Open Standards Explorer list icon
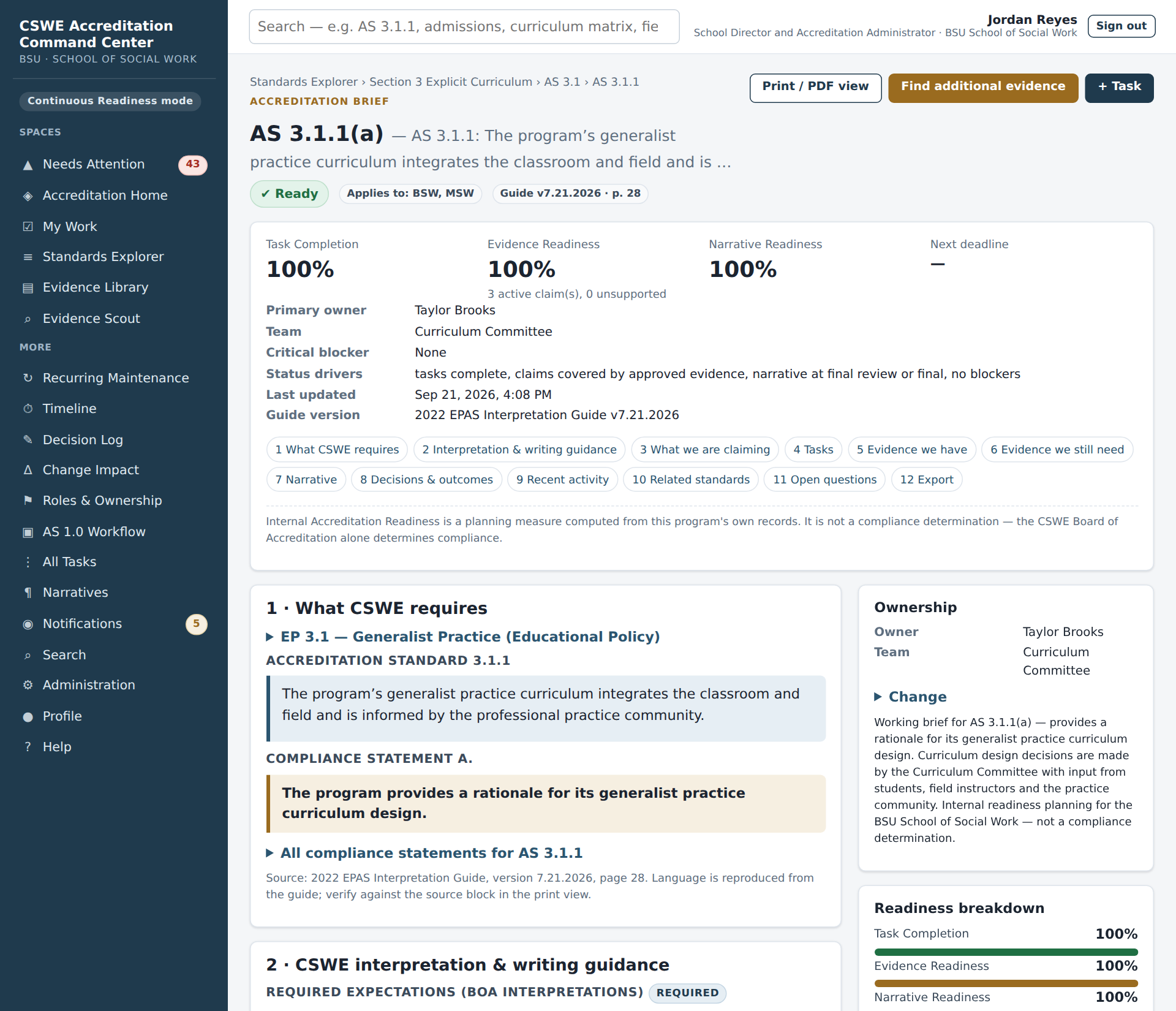This screenshot has height=1011, width=1176. pyautogui.click(x=28, y=257)
